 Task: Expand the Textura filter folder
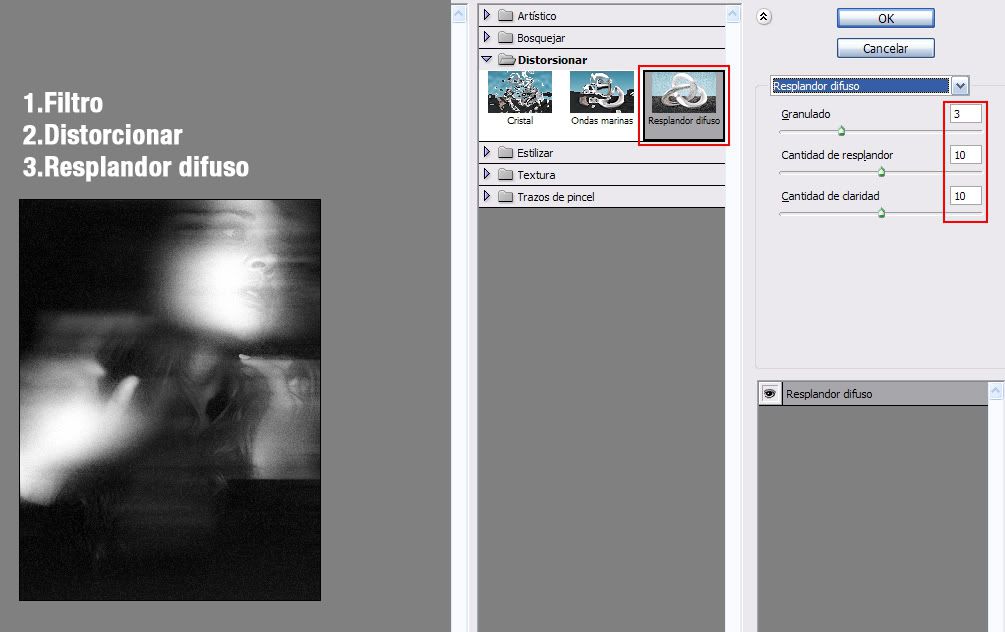point(486,174)
